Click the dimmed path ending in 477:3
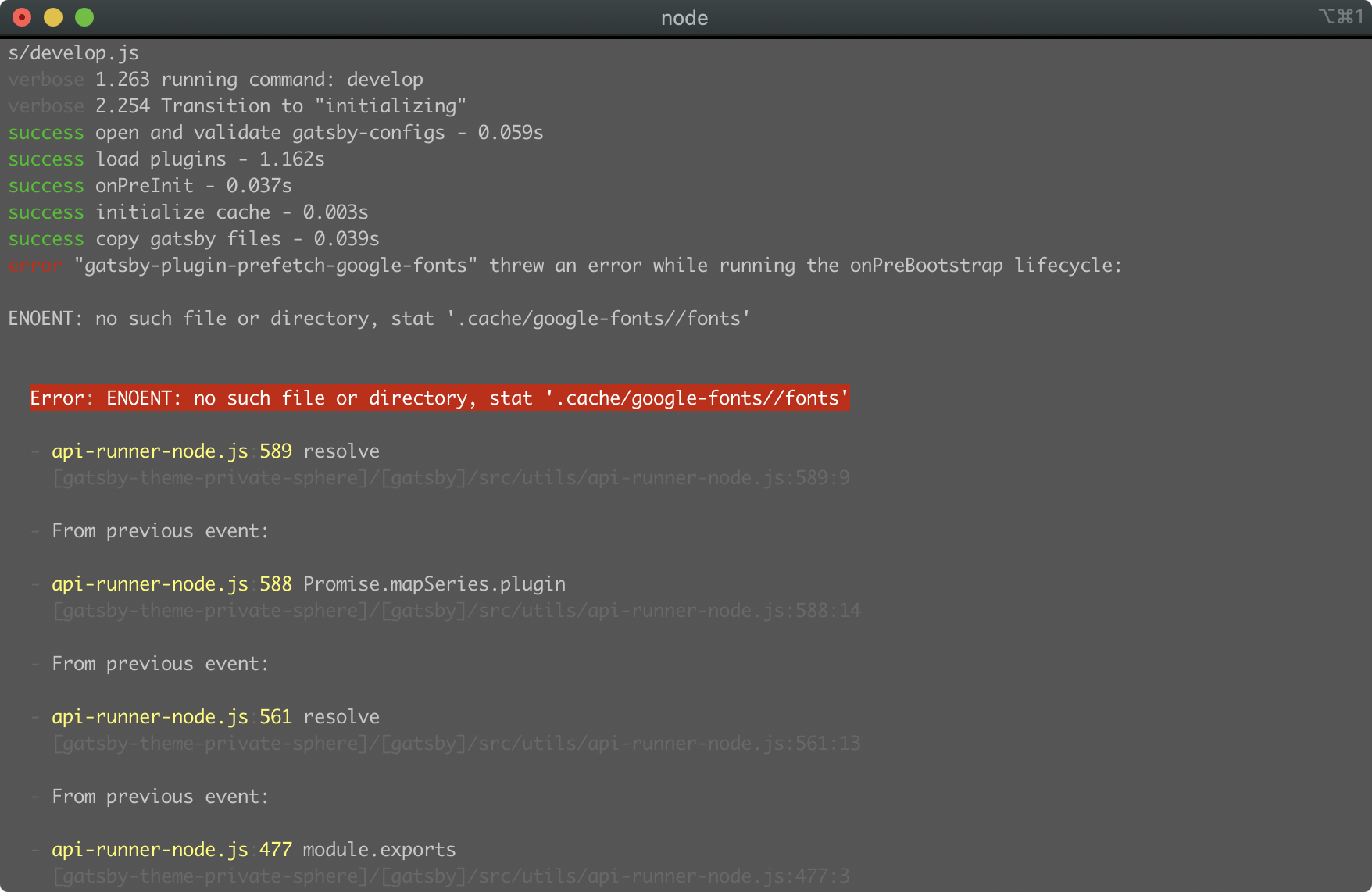 (451, 876)
